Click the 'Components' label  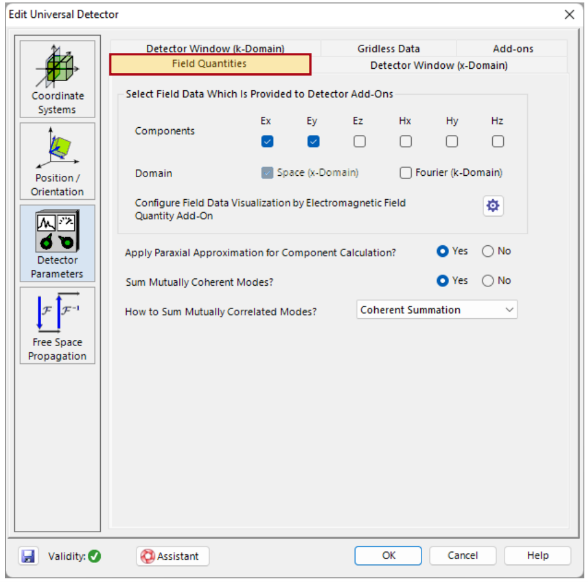point(165,131)
